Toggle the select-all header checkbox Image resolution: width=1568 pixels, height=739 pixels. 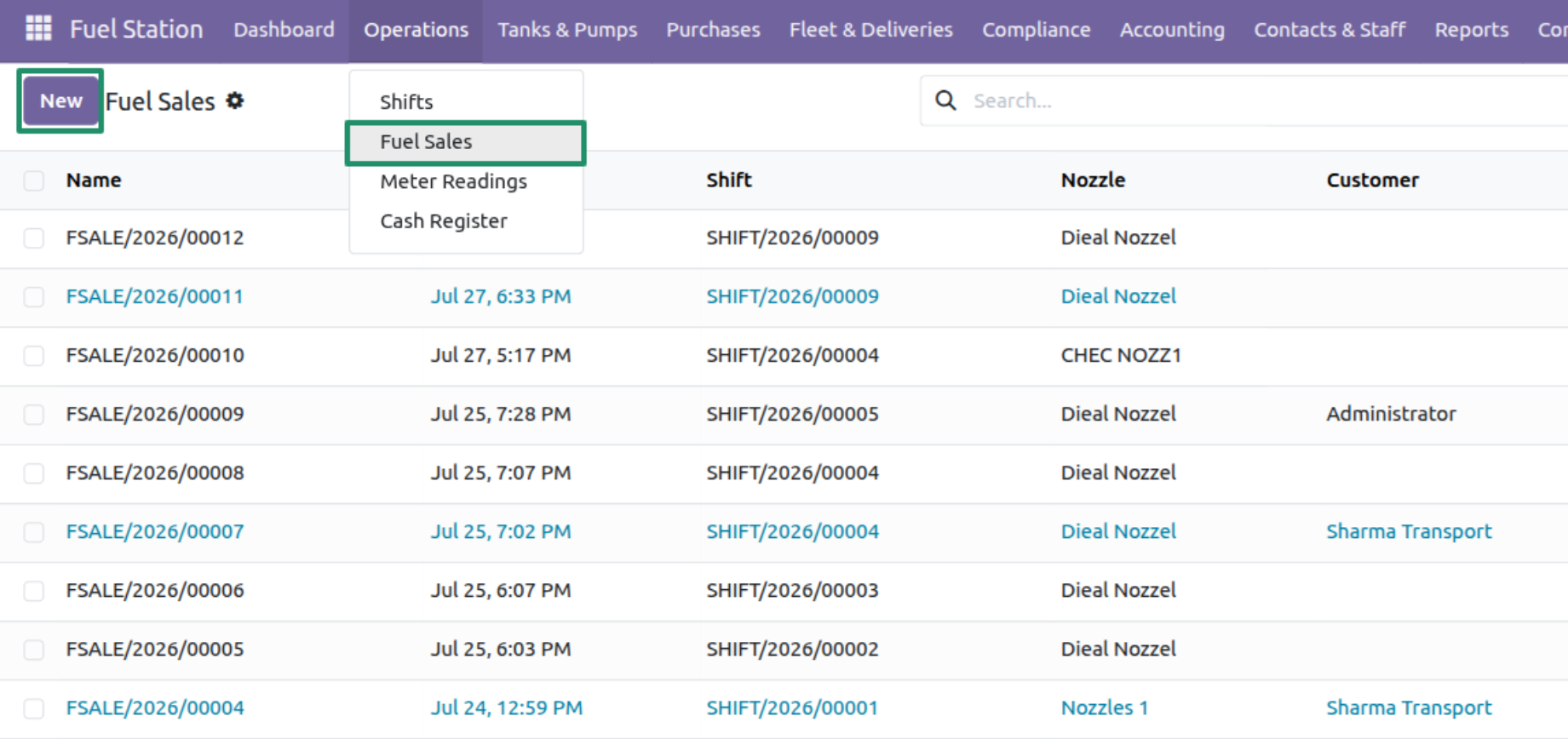tap(34, 180)
